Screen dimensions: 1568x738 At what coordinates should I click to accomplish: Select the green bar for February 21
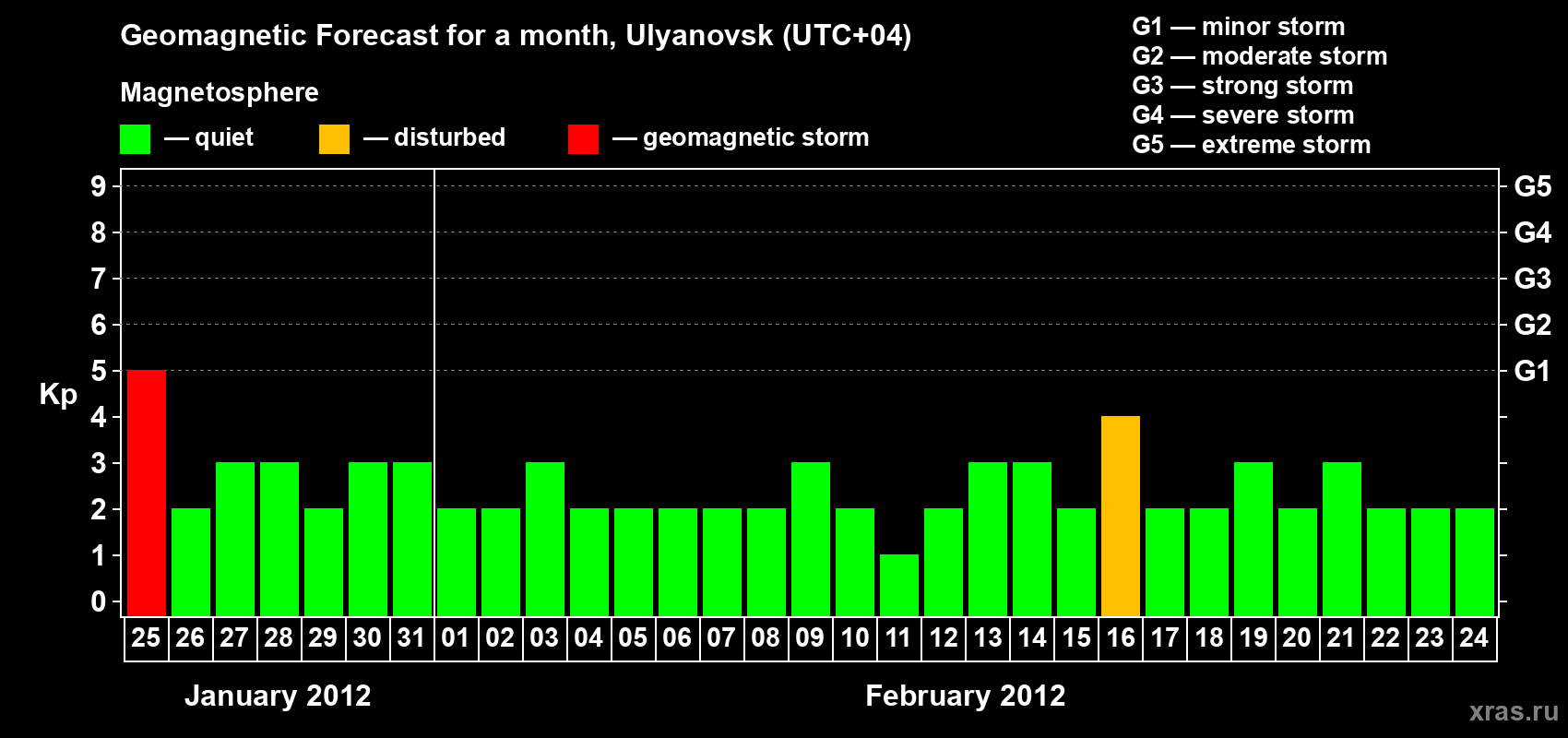[x=1342, y=539]
